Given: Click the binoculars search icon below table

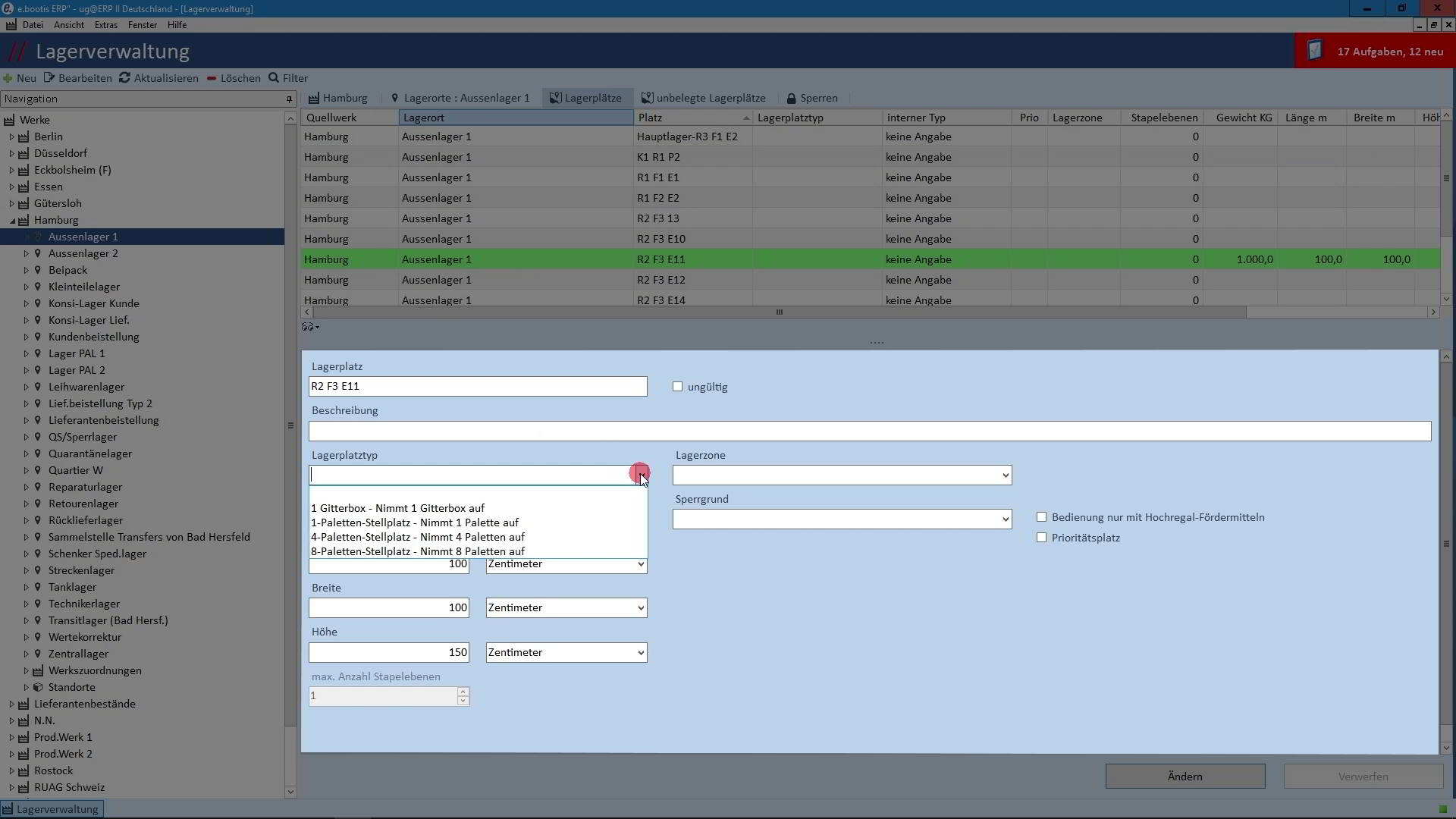Looking at the screenshot, I should pyautogui.click(x=310, y=327).
